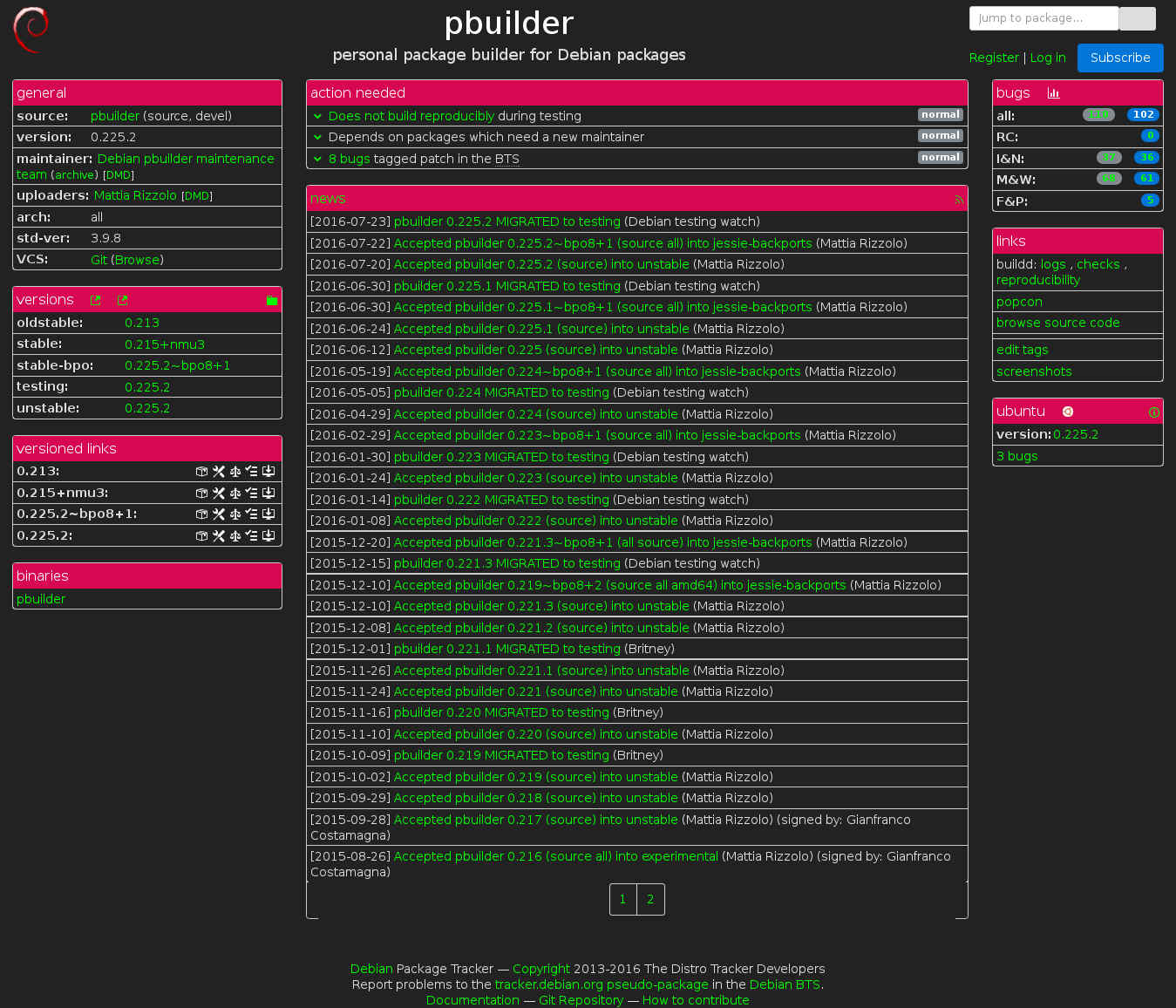
Task: Expand the '8 bugs tagged patch' item
Action: 318,159
